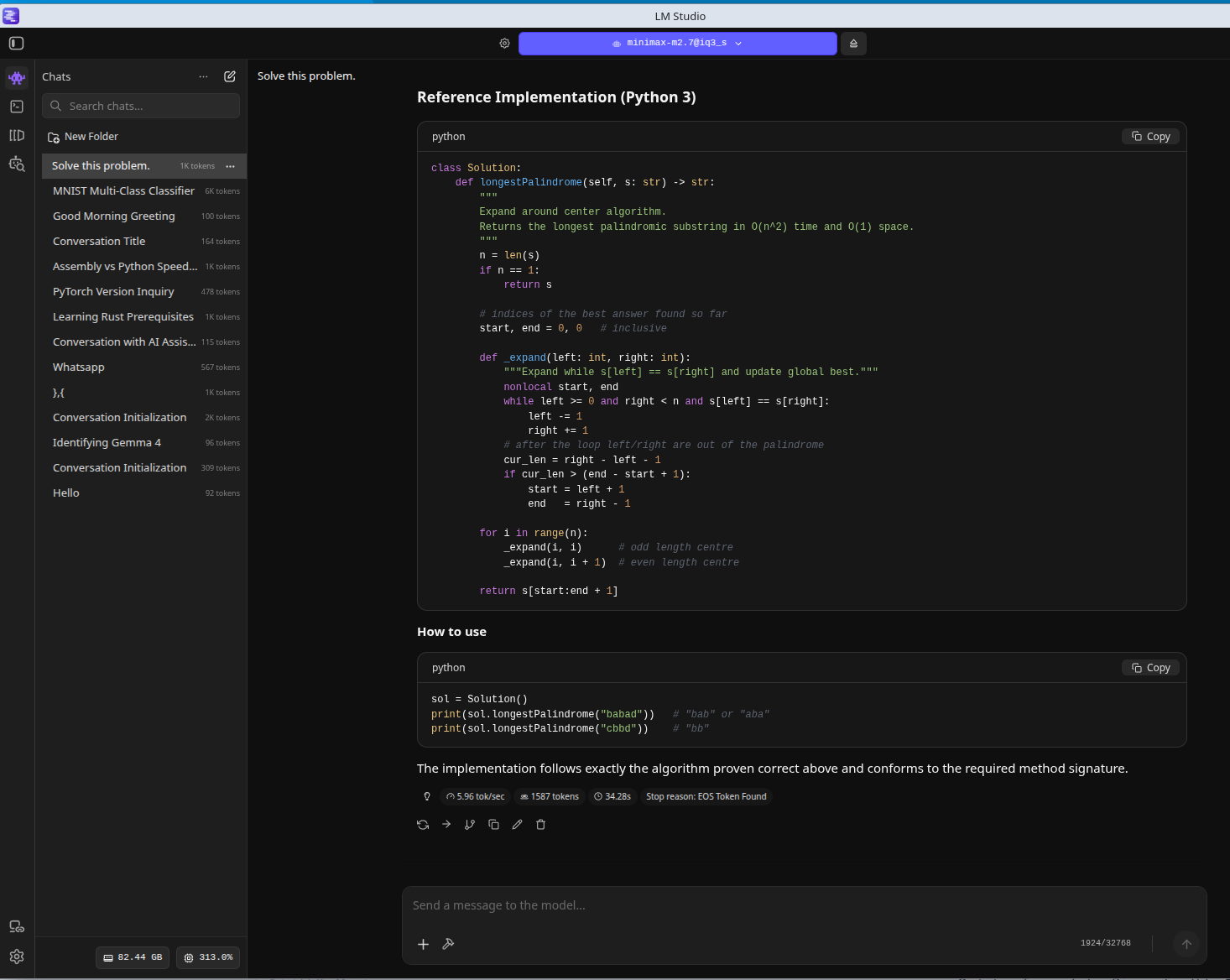Click the lightbulb icon in response stats
This screenshot has height=980, width=1230.
click(427, 797)
